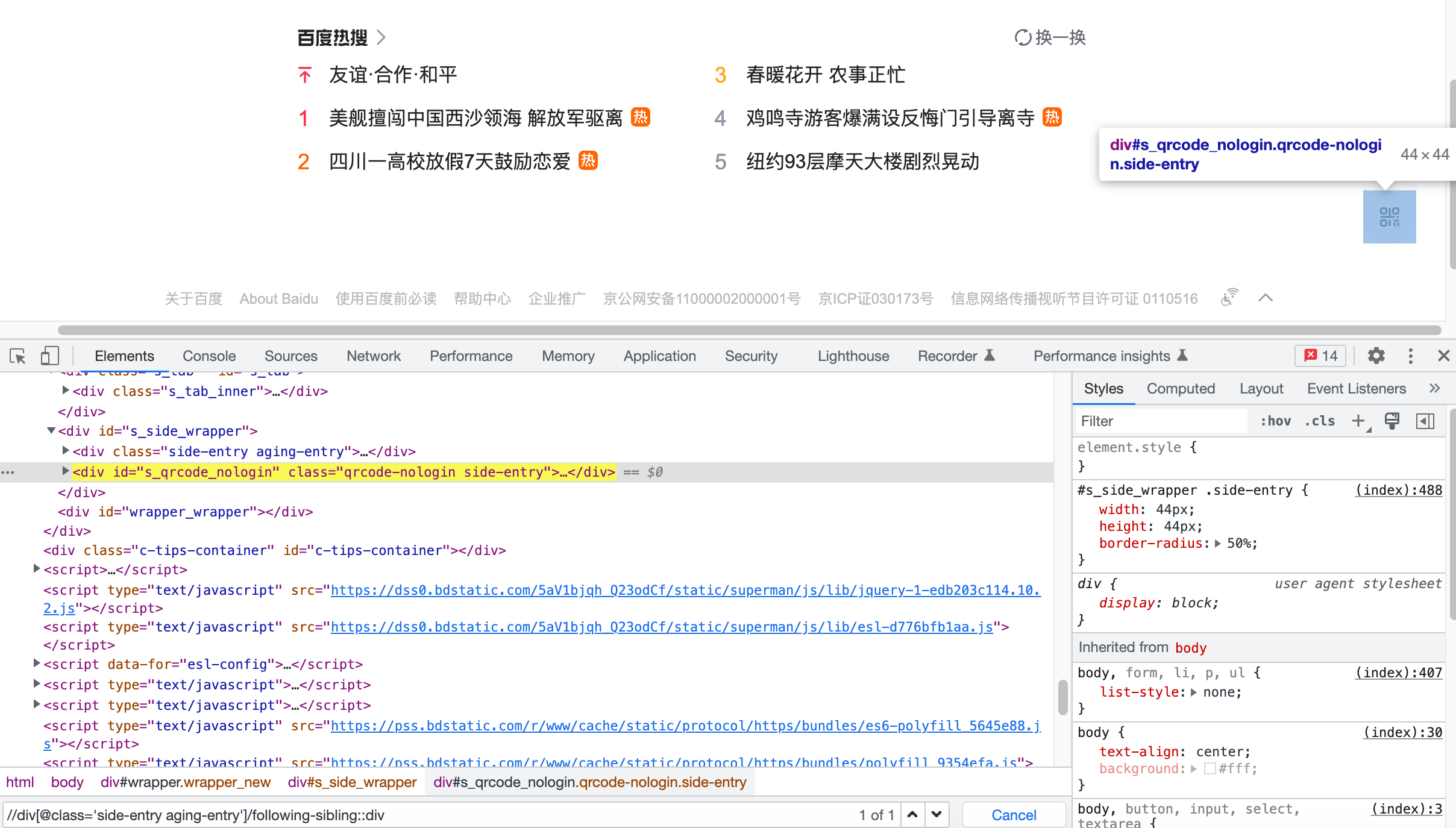Toggle the device toolbar icon

49,356
